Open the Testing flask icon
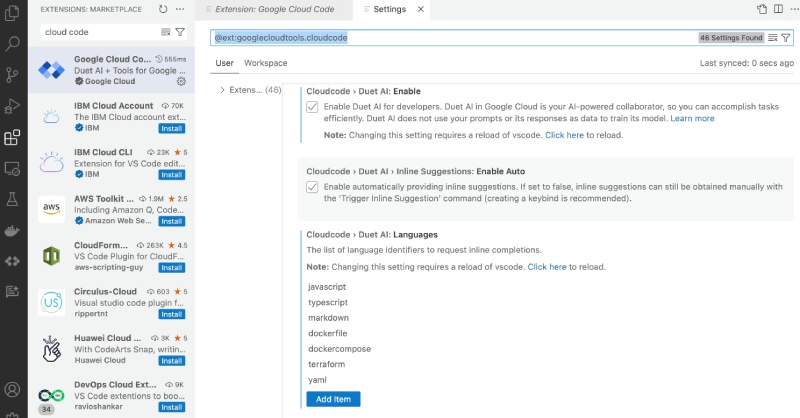The image size is (800, 418). [13, 199]
